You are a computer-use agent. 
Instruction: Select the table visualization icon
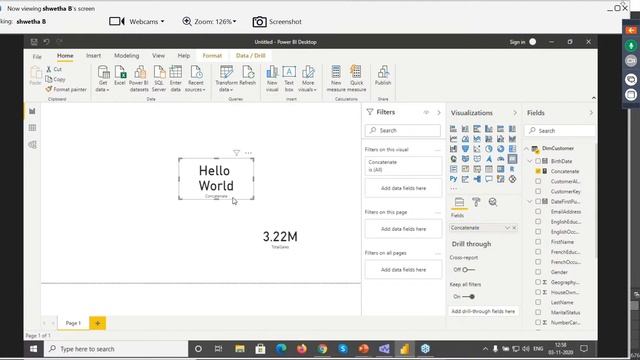pyautogui.click(x=489, y=169)
